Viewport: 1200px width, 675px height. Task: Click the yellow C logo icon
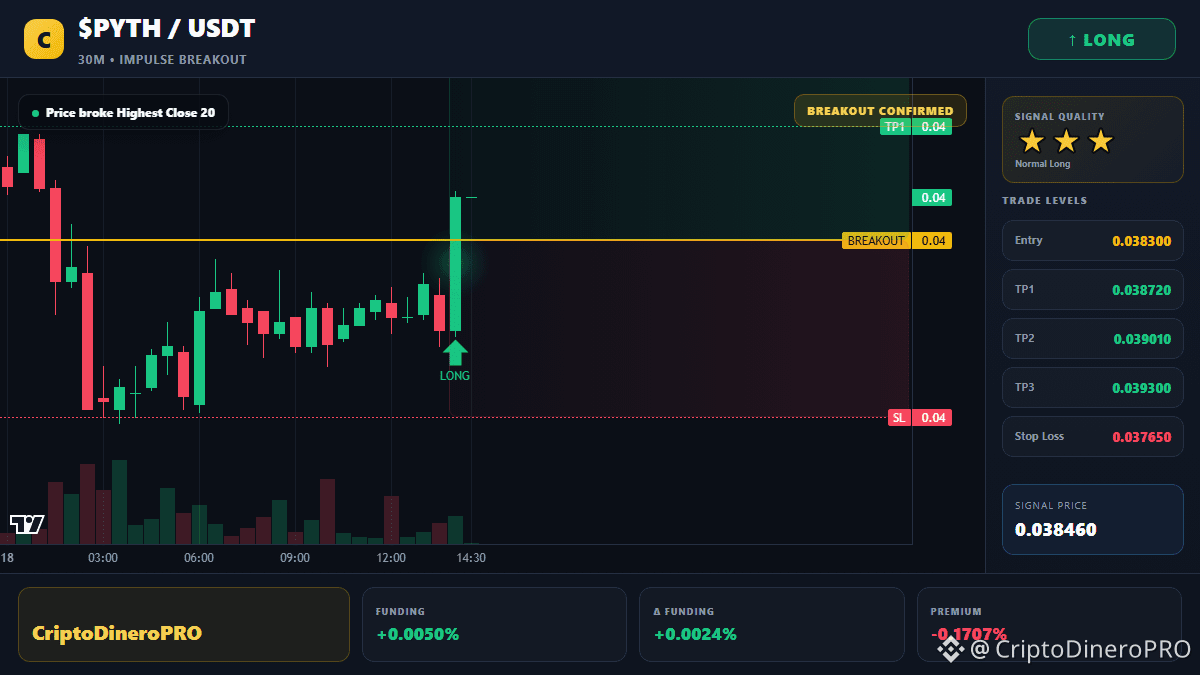(43, 40)
